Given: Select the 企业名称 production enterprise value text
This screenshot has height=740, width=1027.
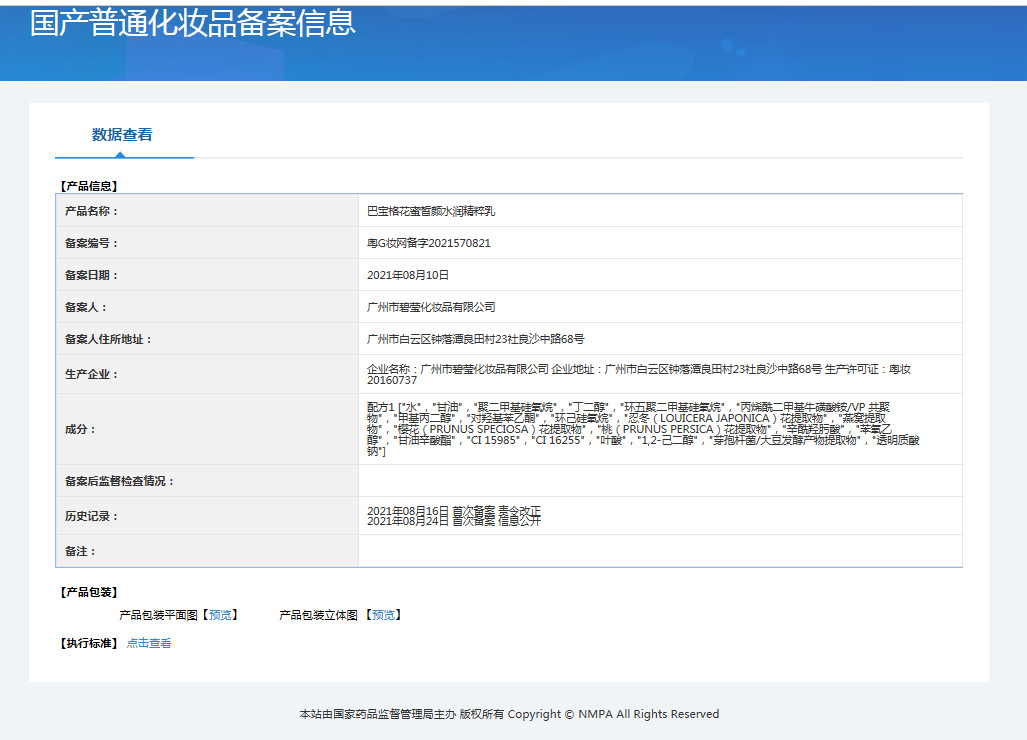Looking at the screenshot, I should (x=639, y=375).
